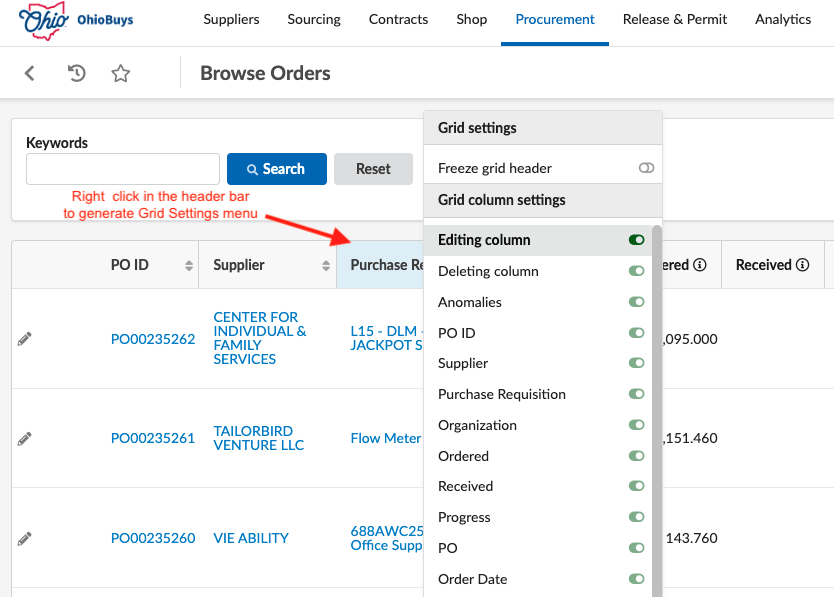834x597 pixels.
Task: Click the Received column header
Action: pyautogui.click(x=772, y=265)
